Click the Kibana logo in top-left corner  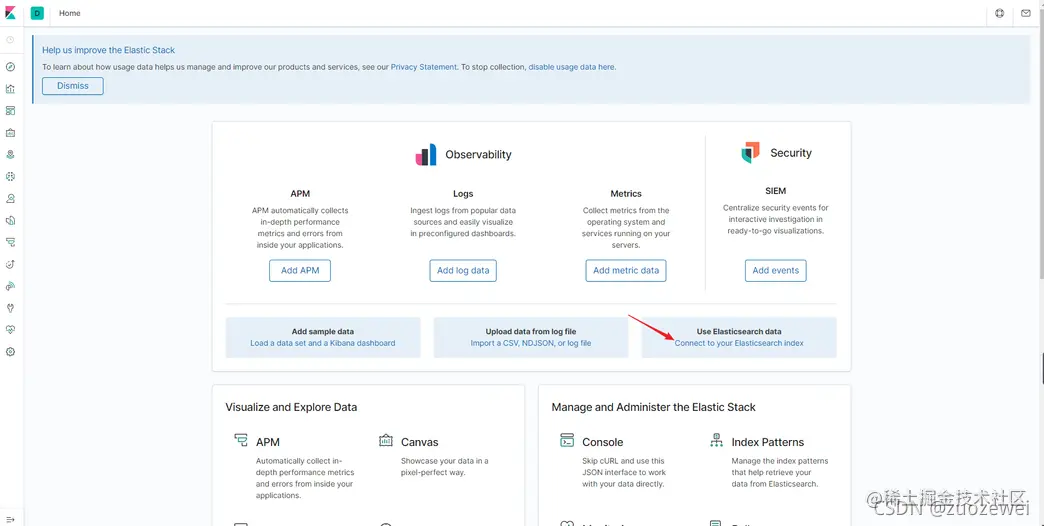coord(11,13)
